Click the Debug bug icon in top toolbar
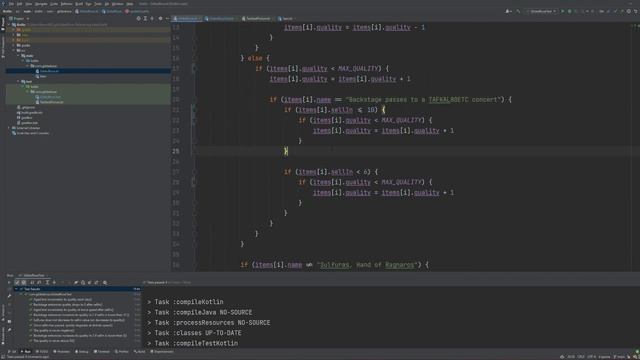This screenshot has width=640, height=360. [569, 11]
